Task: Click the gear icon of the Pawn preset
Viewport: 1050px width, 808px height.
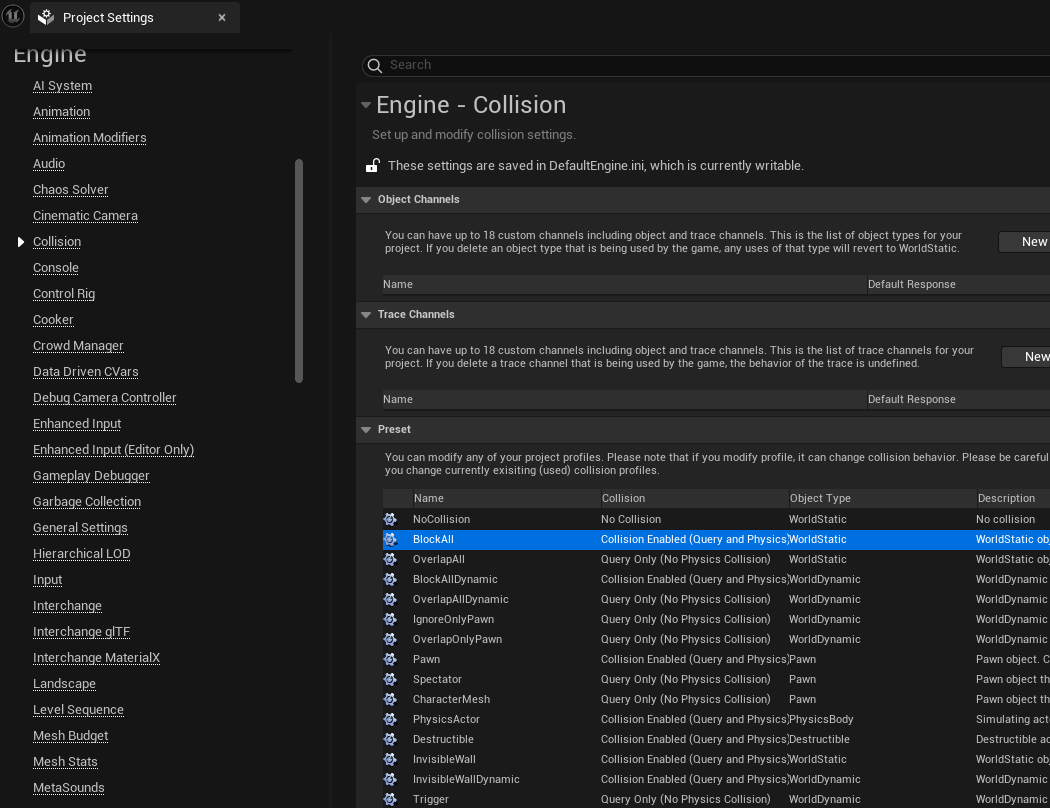Action: [390, 659]
